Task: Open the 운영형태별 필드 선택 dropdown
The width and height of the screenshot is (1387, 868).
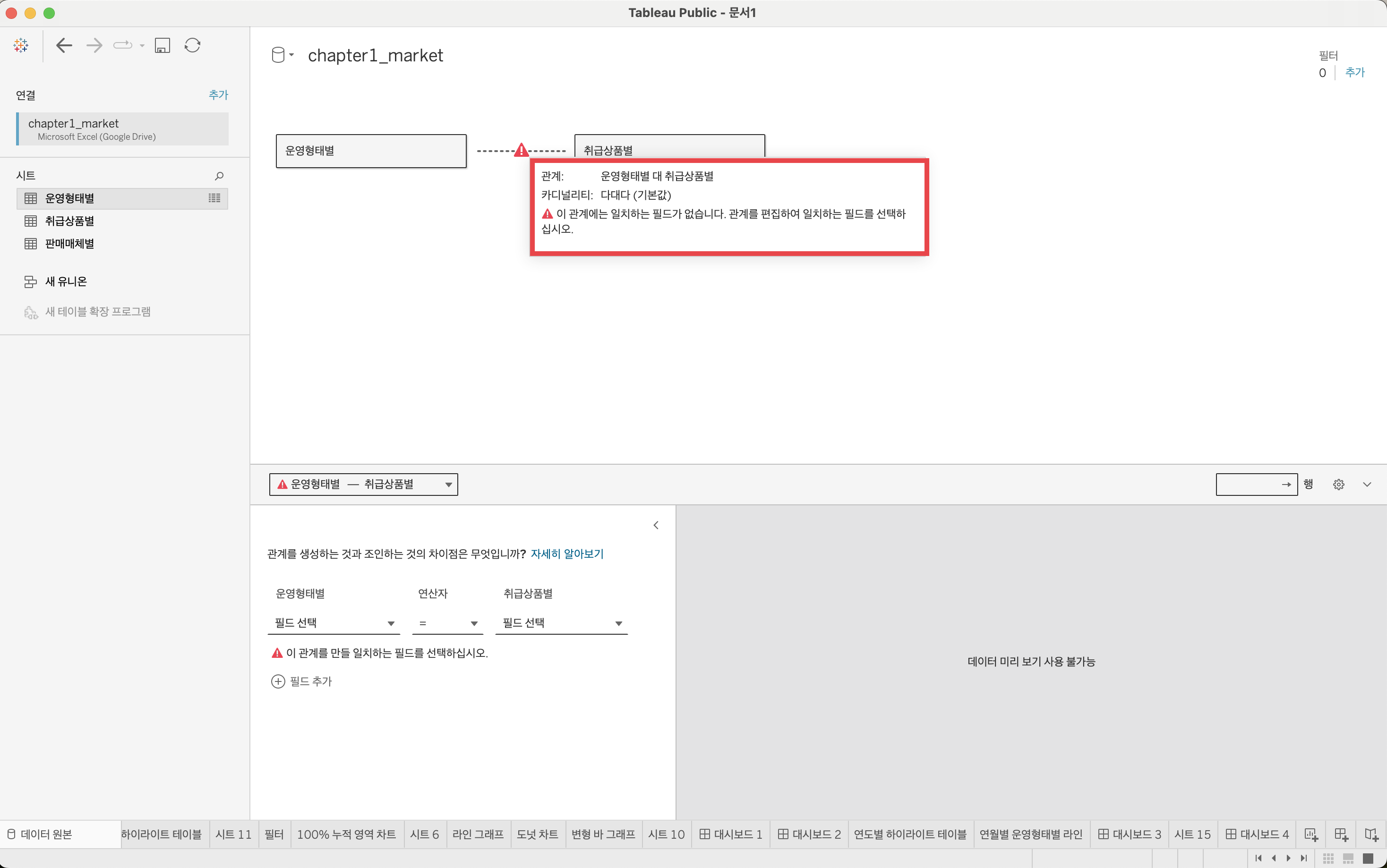Action: click(x=334, y=623)
